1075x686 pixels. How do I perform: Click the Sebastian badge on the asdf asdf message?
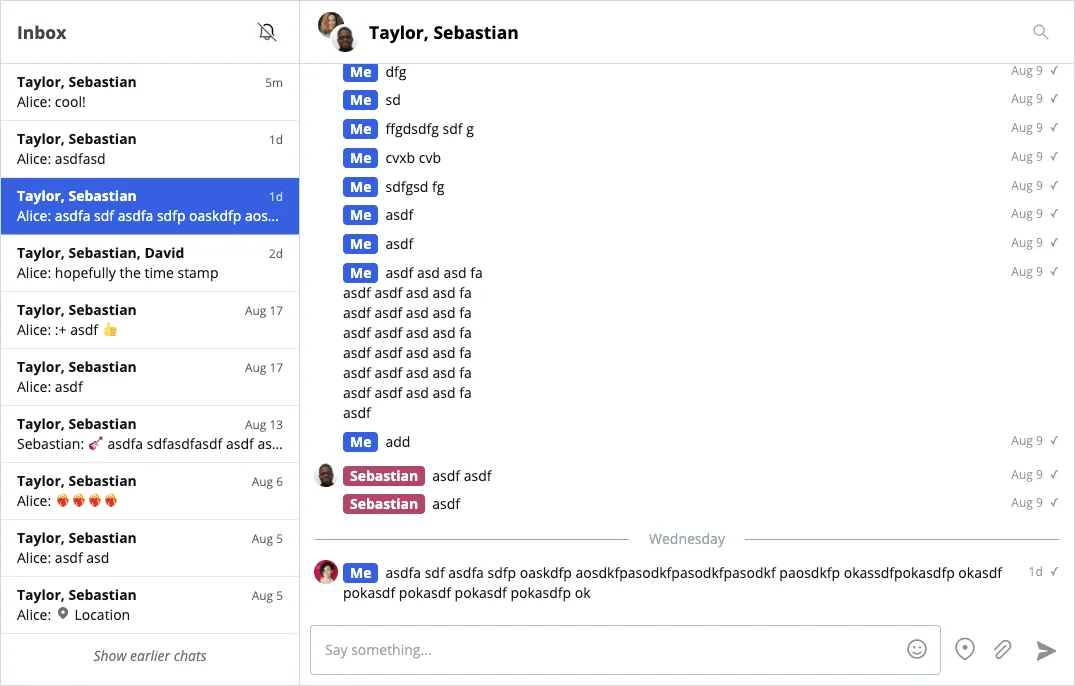click(384, 476)
